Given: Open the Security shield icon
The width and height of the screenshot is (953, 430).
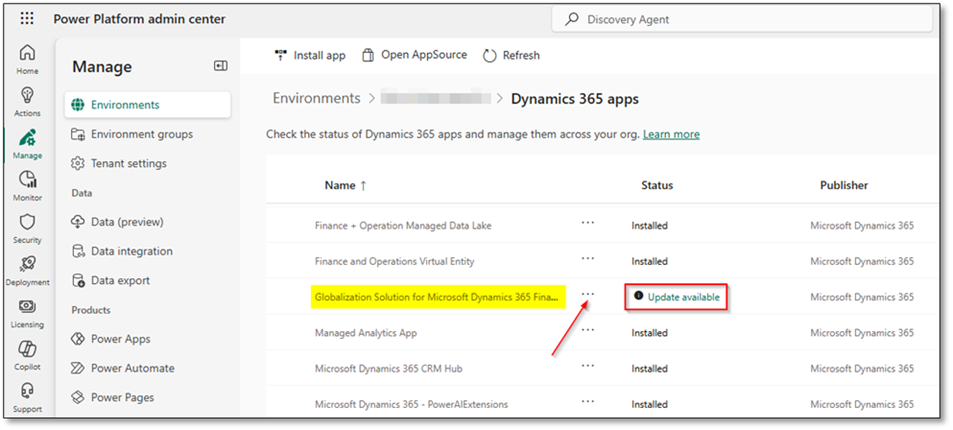Looking at the screenshot, I should coord(27,228).
